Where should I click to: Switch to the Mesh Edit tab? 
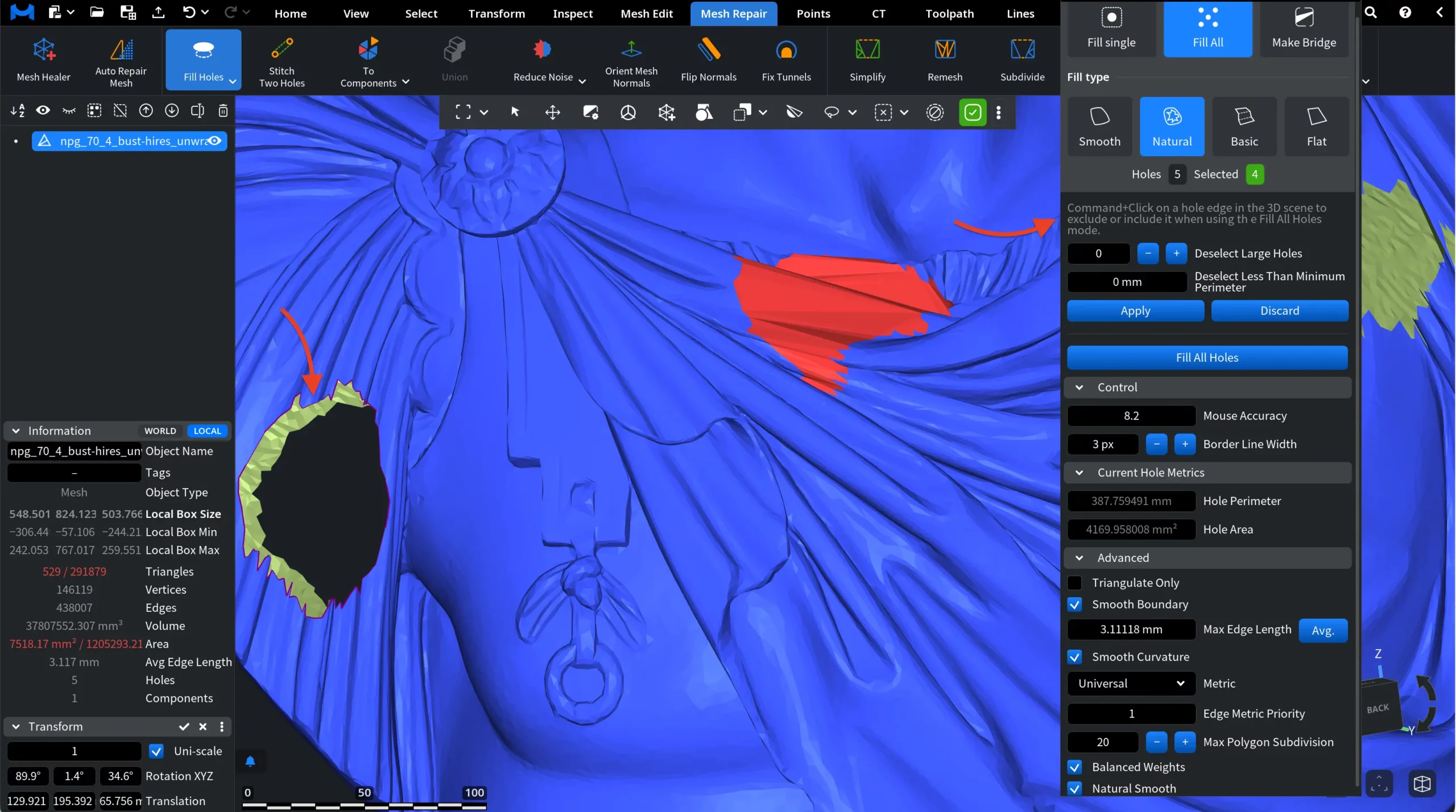tap(646, 14)
